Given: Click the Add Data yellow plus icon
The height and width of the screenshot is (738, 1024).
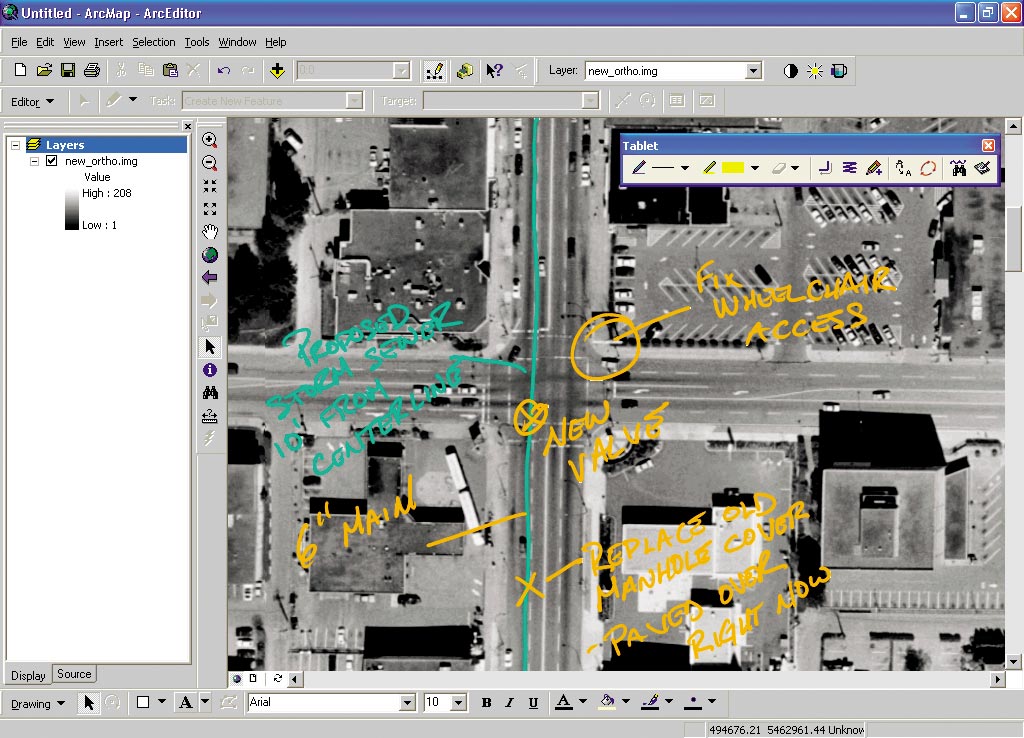Looking at the screenshot, I should [278, 71].
